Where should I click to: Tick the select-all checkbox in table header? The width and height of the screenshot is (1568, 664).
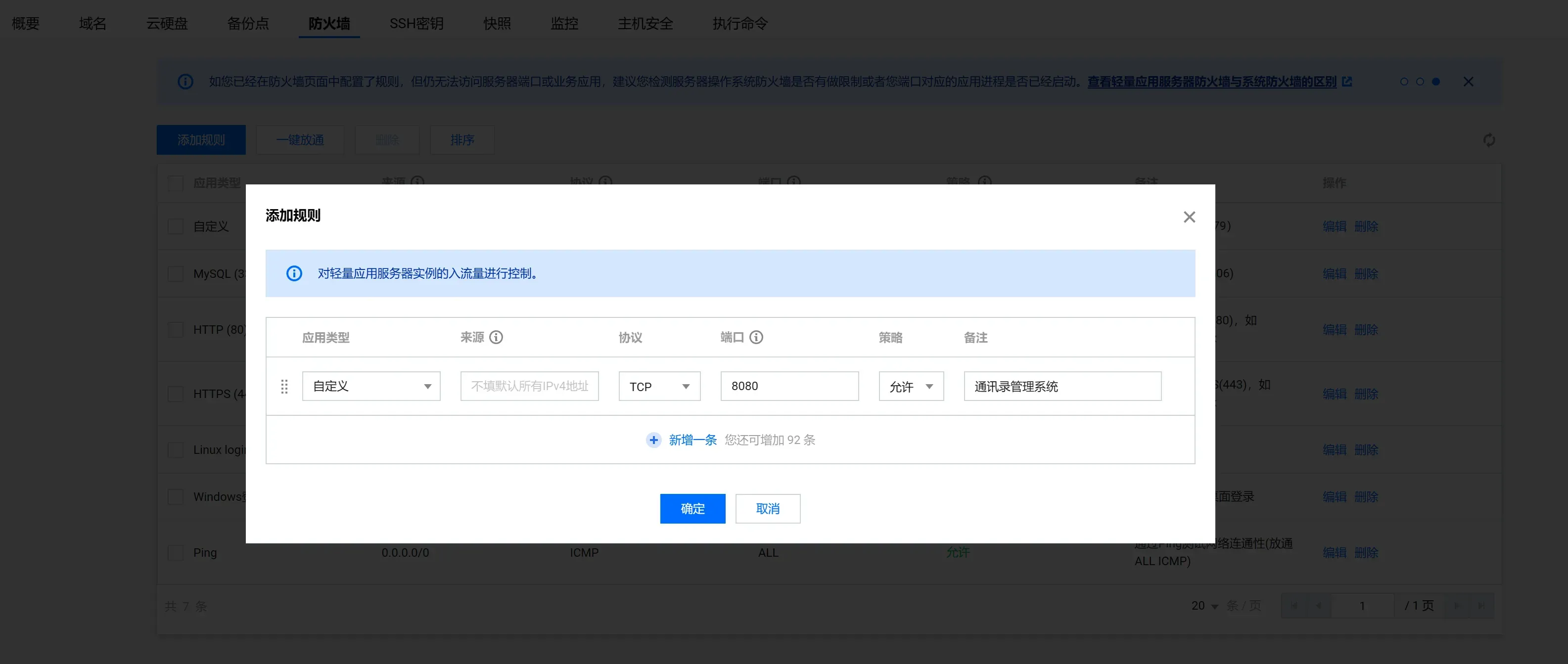point(175,183)
